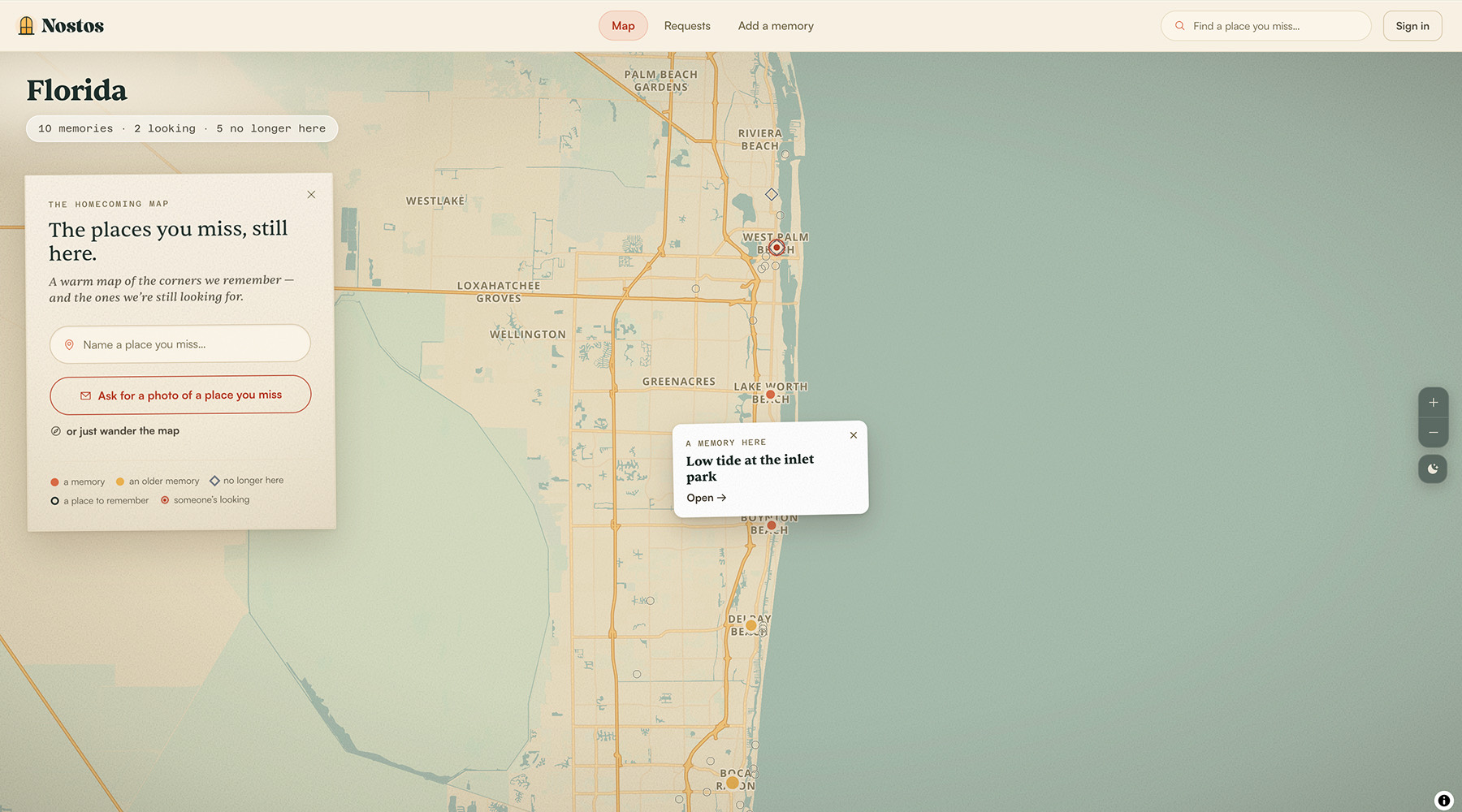Click the 'someone's looking' target legend icon
This screenshot has height=812, width=1462.
click(x=165, y=500)
